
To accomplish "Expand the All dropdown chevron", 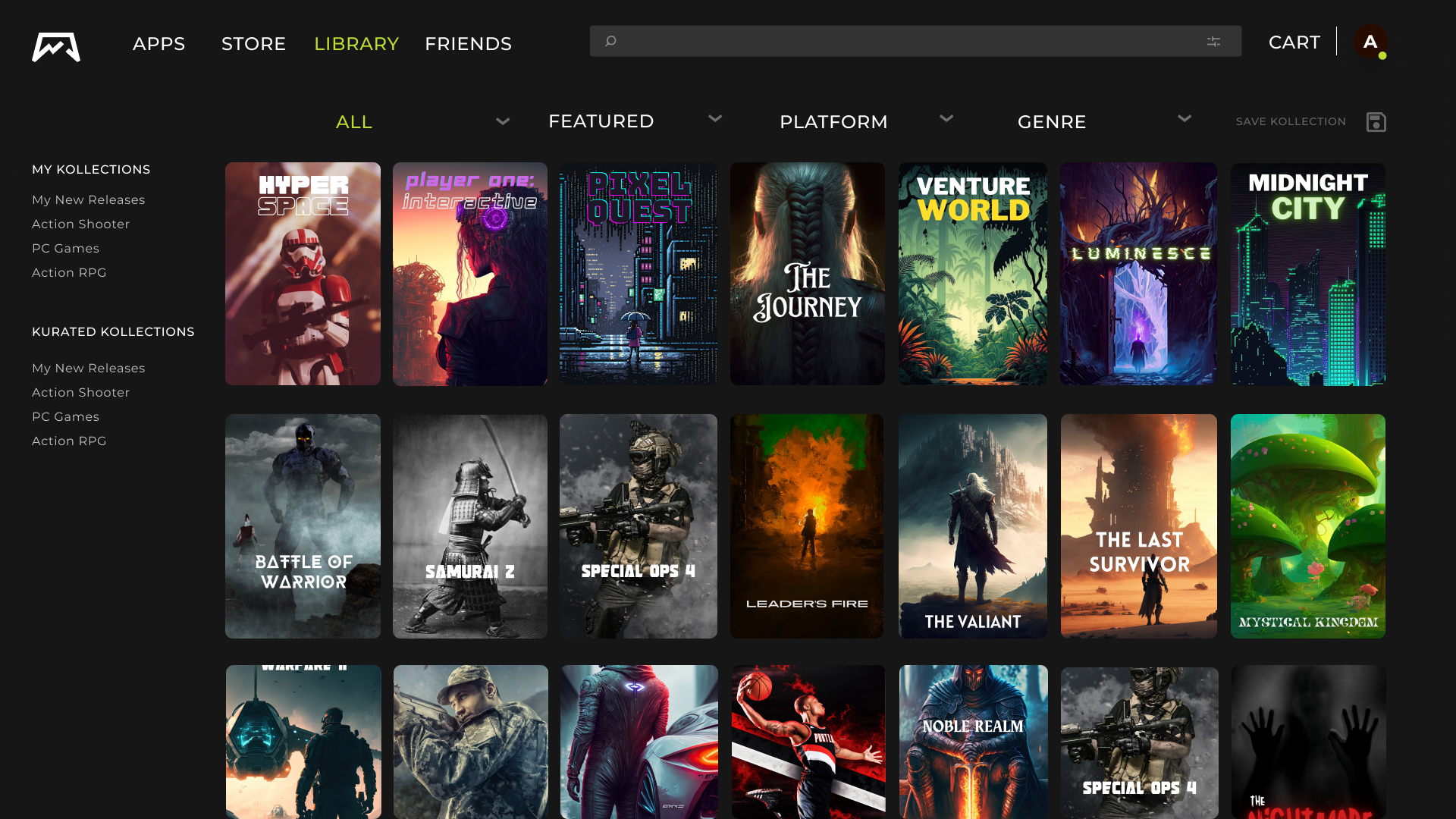I will [x=503, y=121].
